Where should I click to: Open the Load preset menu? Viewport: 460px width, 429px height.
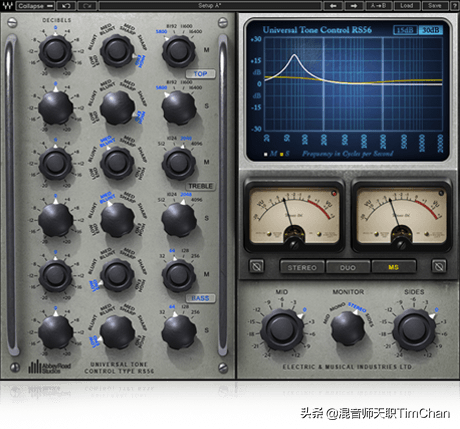(406, 6)
